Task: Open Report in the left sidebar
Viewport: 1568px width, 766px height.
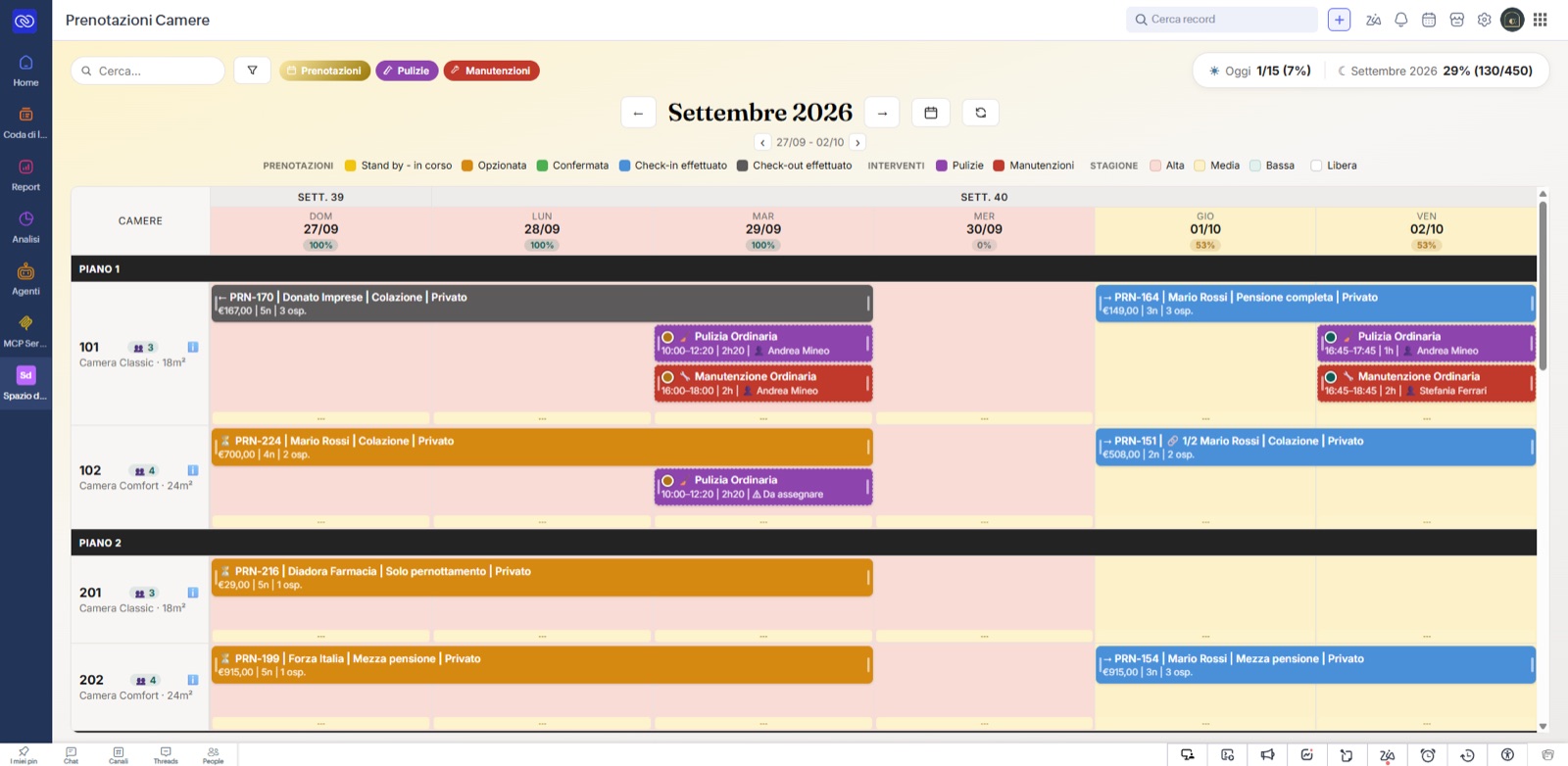Action: point(25,174)
